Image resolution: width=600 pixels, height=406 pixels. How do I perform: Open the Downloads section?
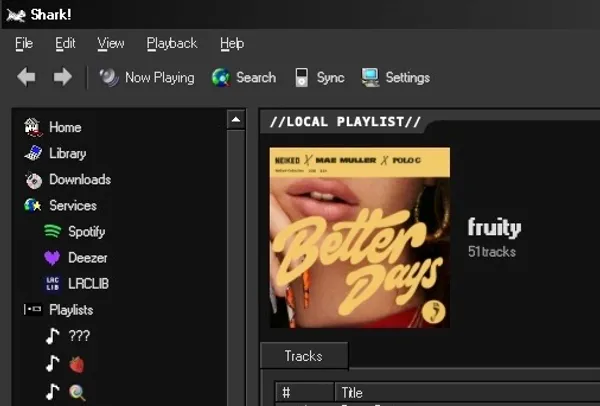coord(79,179)
